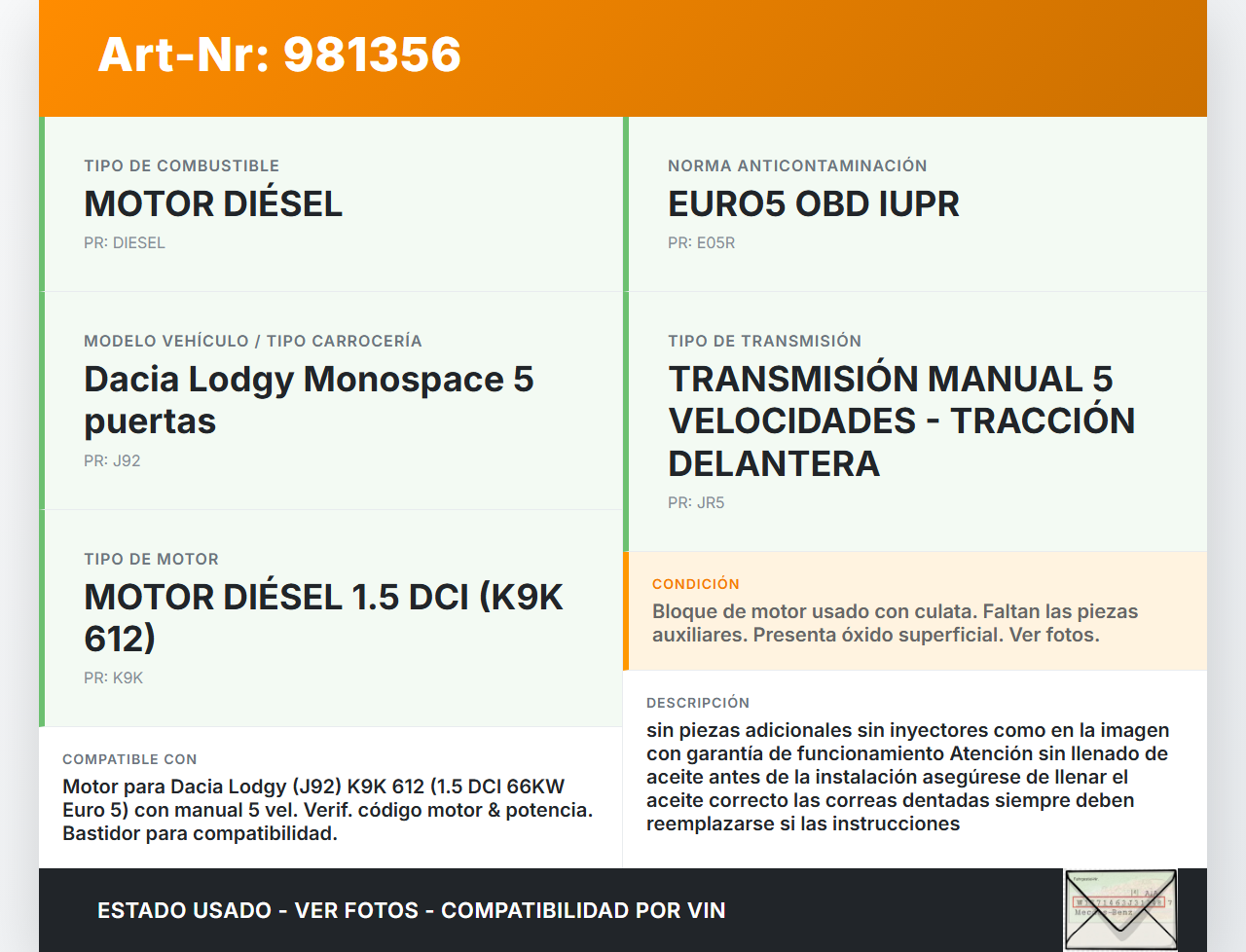Screen dimensions: 1246x952
Task: Click the COMPATIBLE CON label
Action: click(x=129, y=759)
